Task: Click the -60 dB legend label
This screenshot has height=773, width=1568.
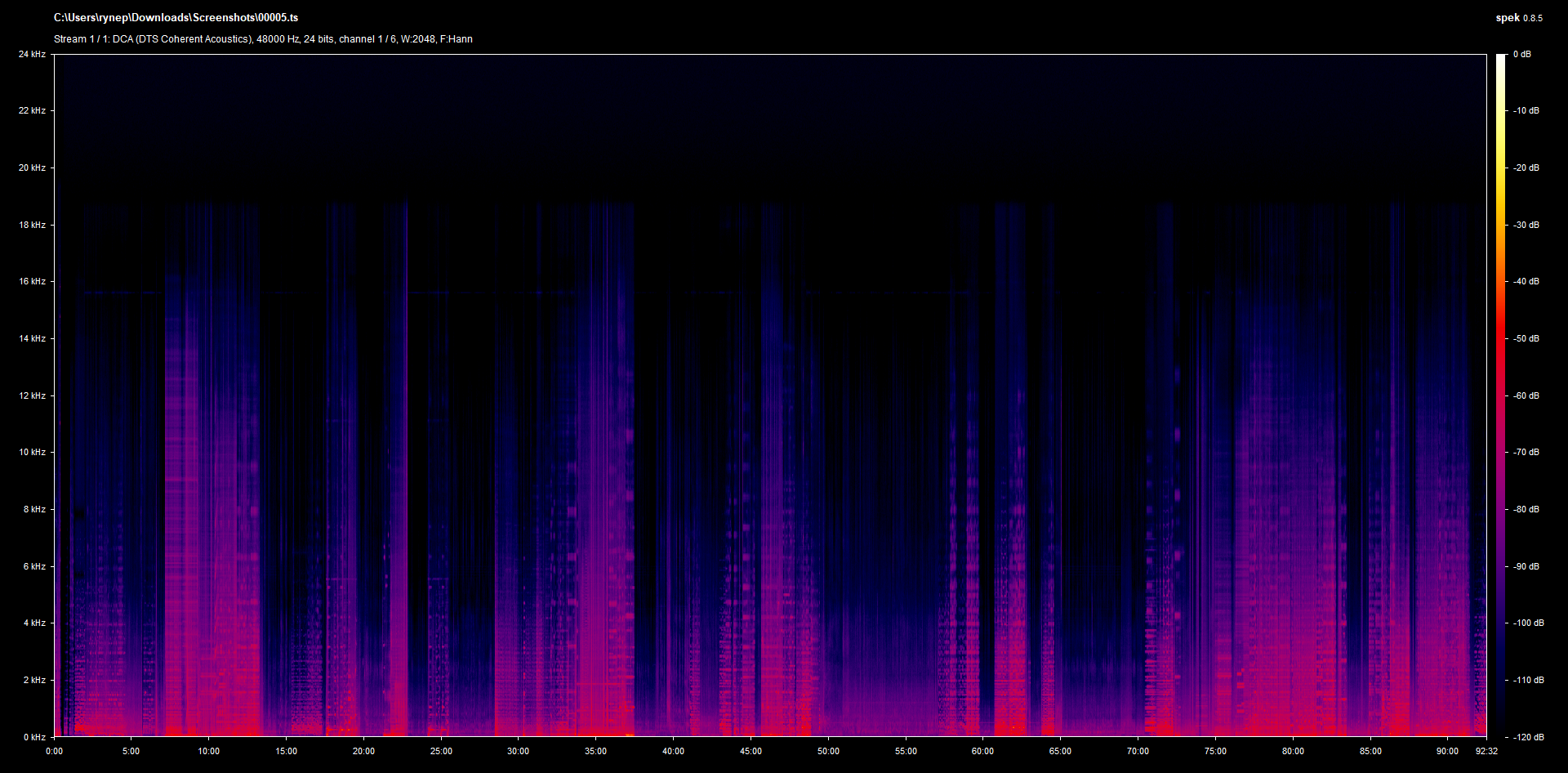Action: pos(1526,395)
